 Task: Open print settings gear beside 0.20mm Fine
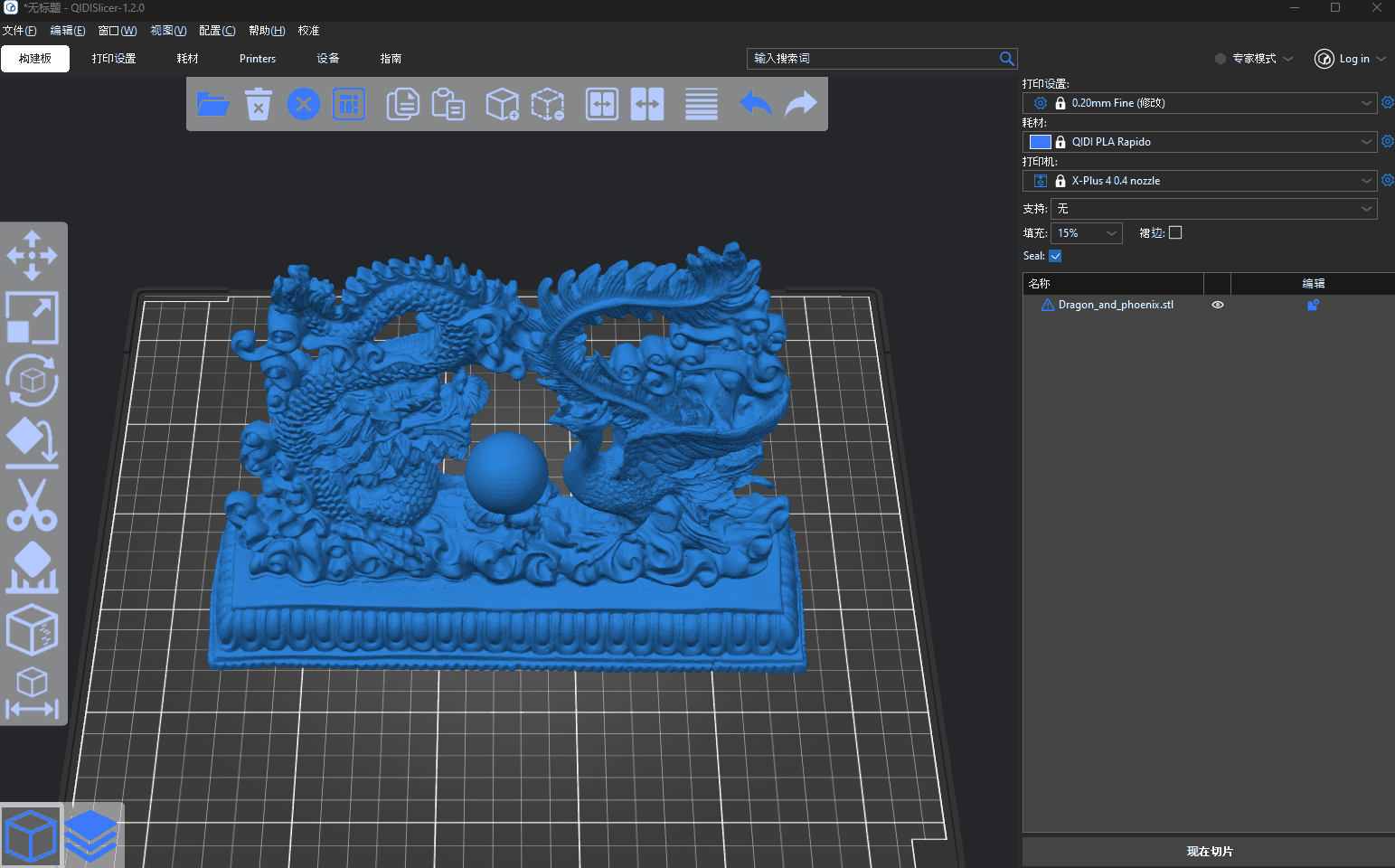tap(1388, 103)
